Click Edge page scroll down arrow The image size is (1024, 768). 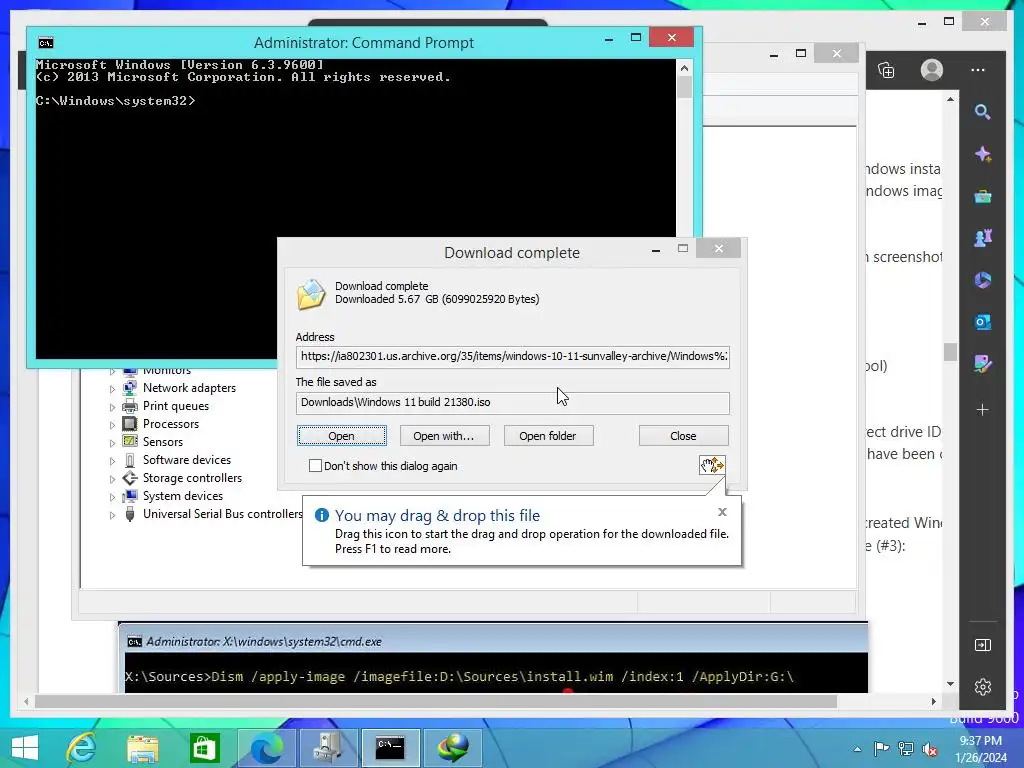pyautogui.click(x=950, y=684)
